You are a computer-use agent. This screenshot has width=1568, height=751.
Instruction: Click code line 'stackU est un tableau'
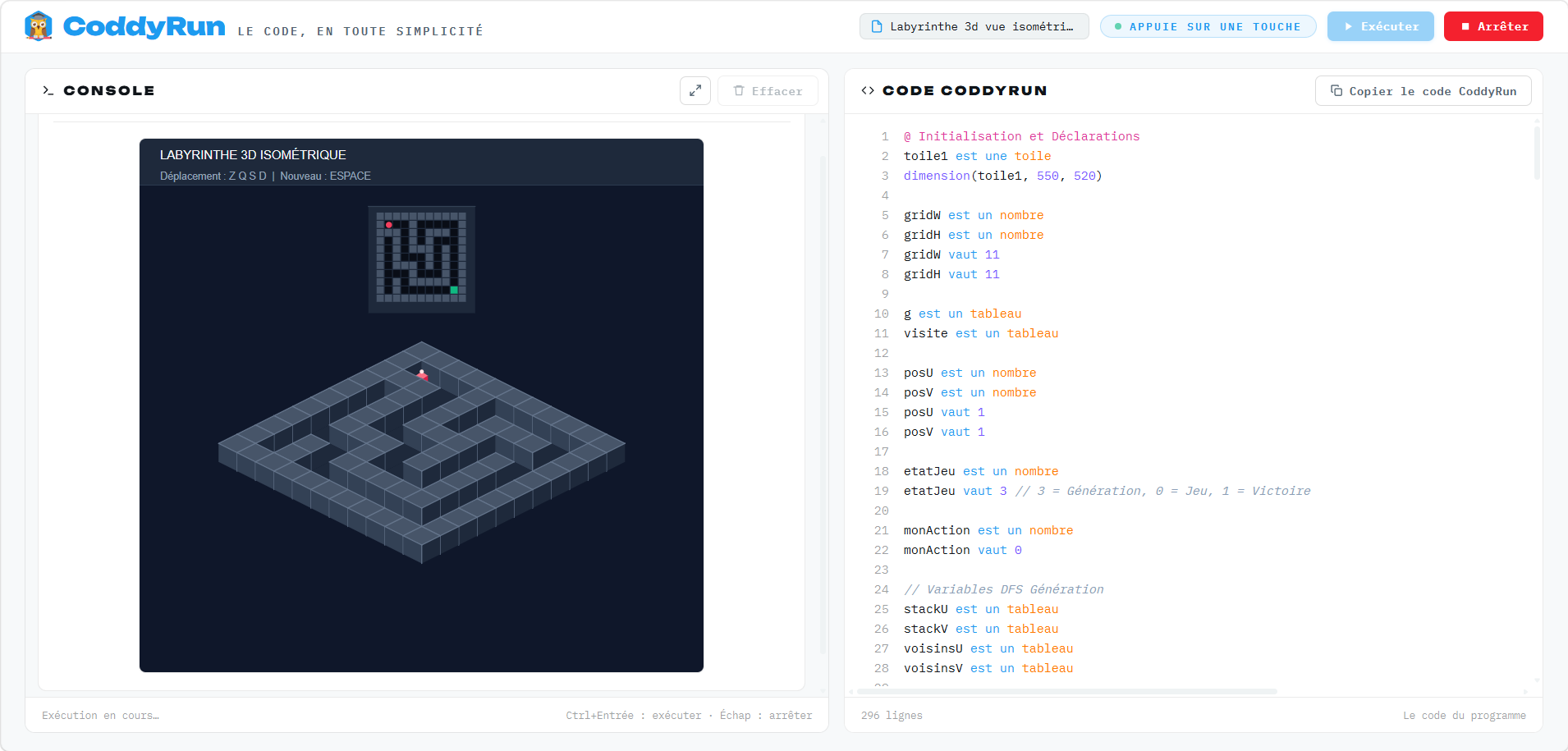coord(981,609)
